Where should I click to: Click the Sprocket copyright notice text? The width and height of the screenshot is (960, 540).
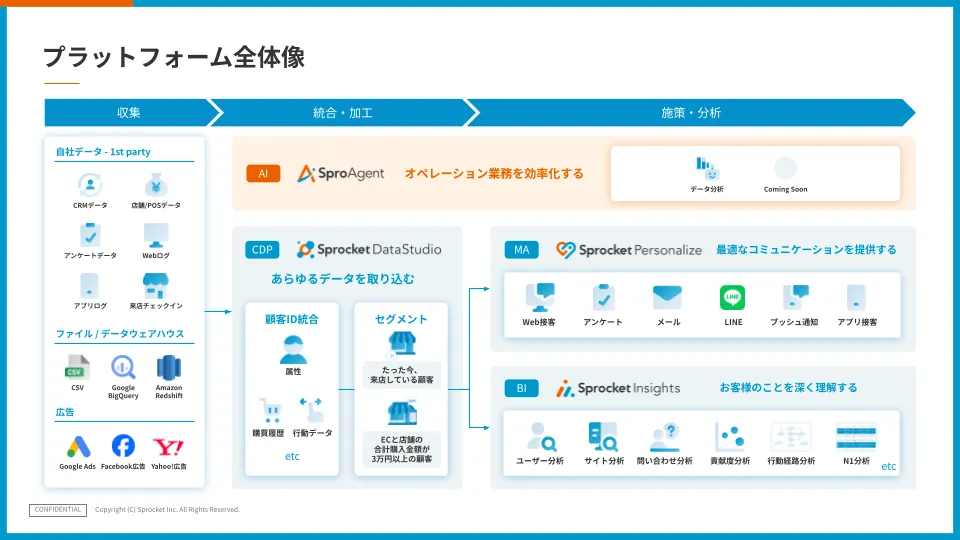pos(167,509)
